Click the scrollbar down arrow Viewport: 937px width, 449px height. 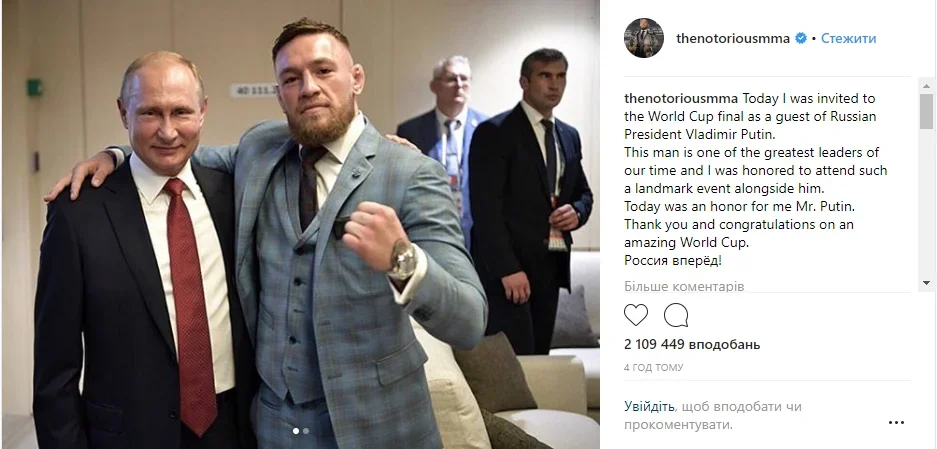click(x=926, y=283)
